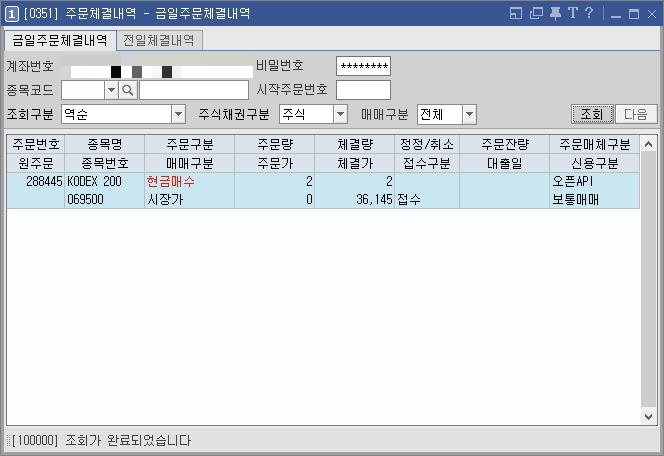Select the 시장가 cell
This screenshot has width=664, height=456.
coord(190,199)
